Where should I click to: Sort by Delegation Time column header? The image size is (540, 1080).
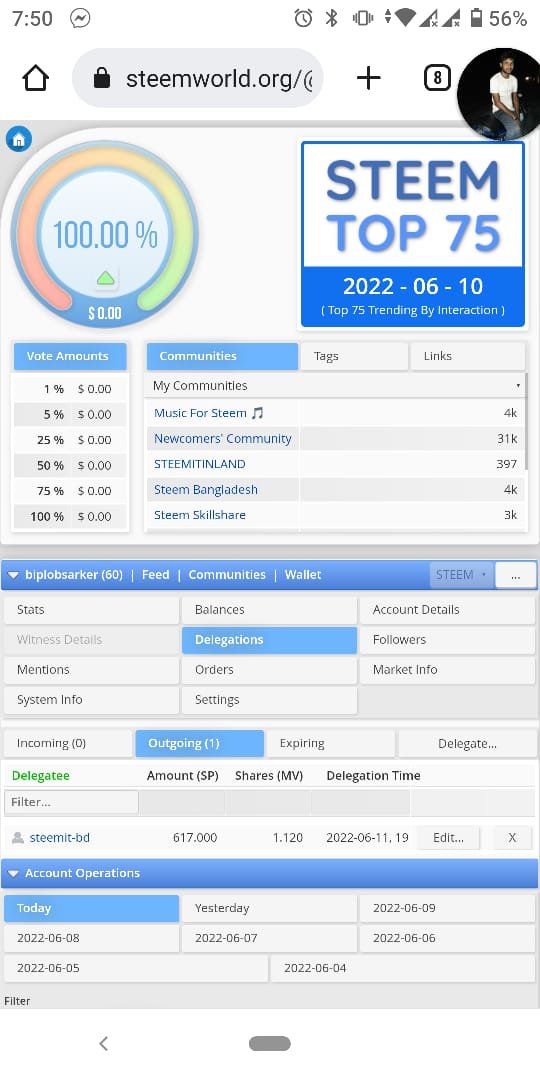(373, 776)
